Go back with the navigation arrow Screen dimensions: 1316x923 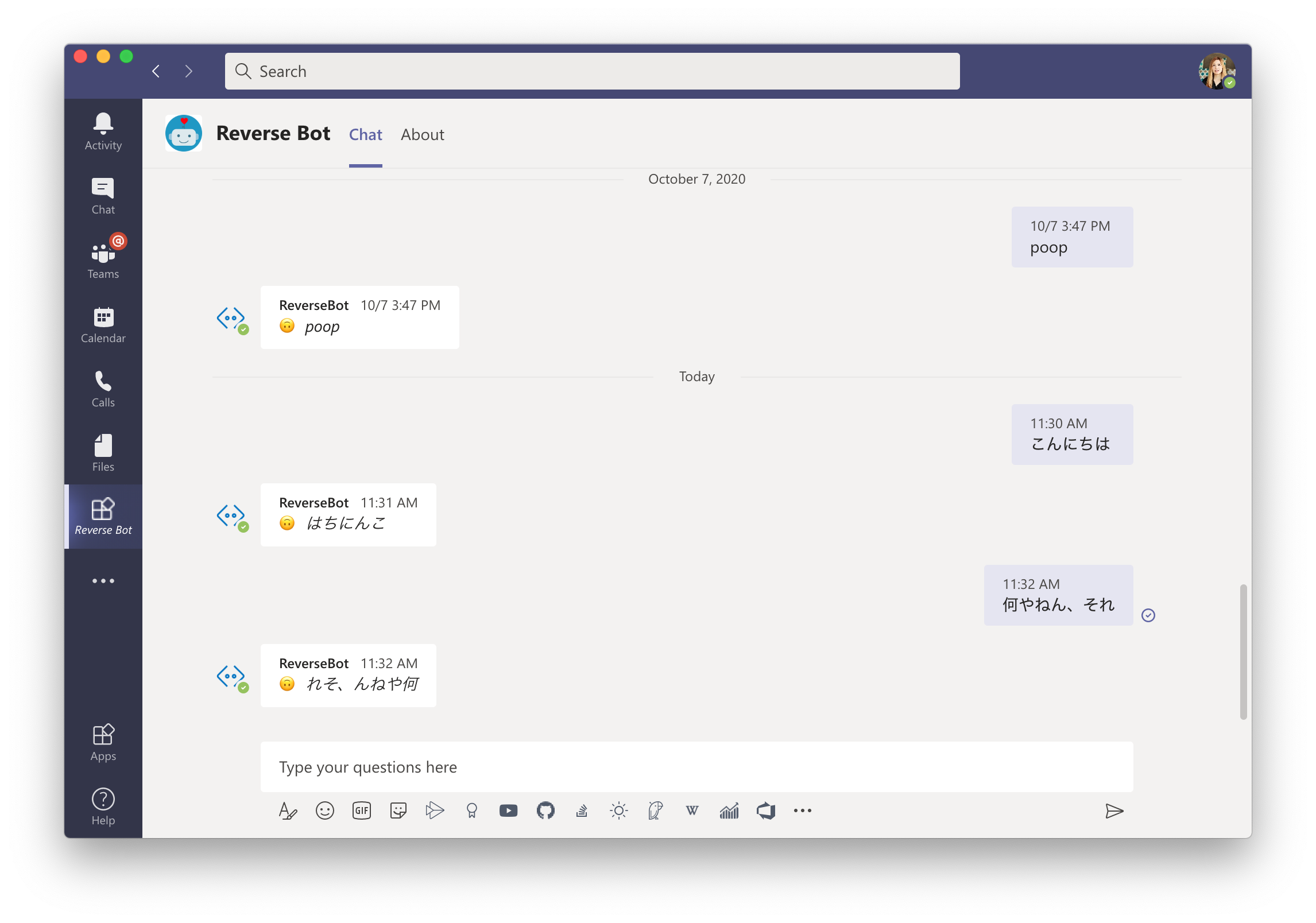pyautogui.click(x=156, y=71)
